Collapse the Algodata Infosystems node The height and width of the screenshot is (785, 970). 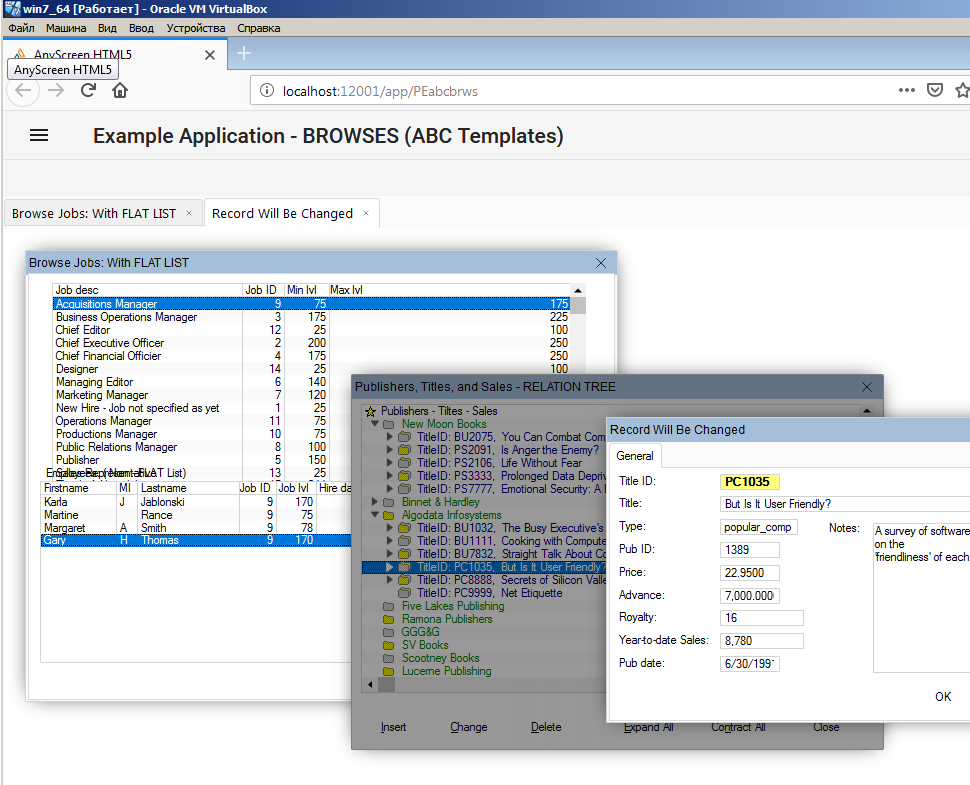375,515
